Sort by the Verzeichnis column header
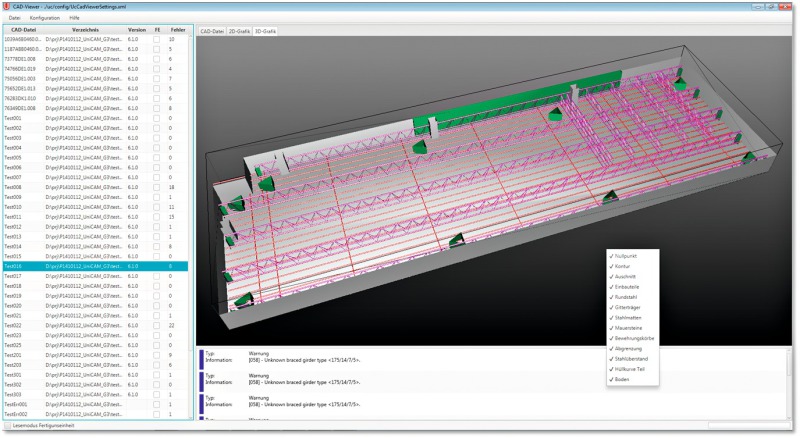The image size is (800, 438). tap(85, 30)
